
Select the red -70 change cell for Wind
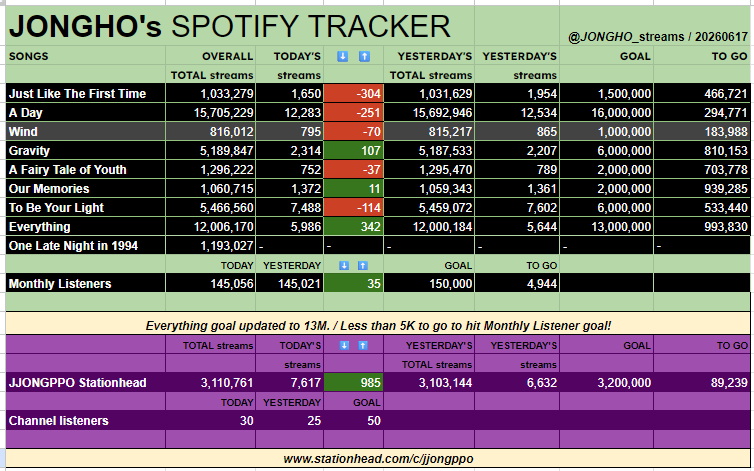click(353, 131)
